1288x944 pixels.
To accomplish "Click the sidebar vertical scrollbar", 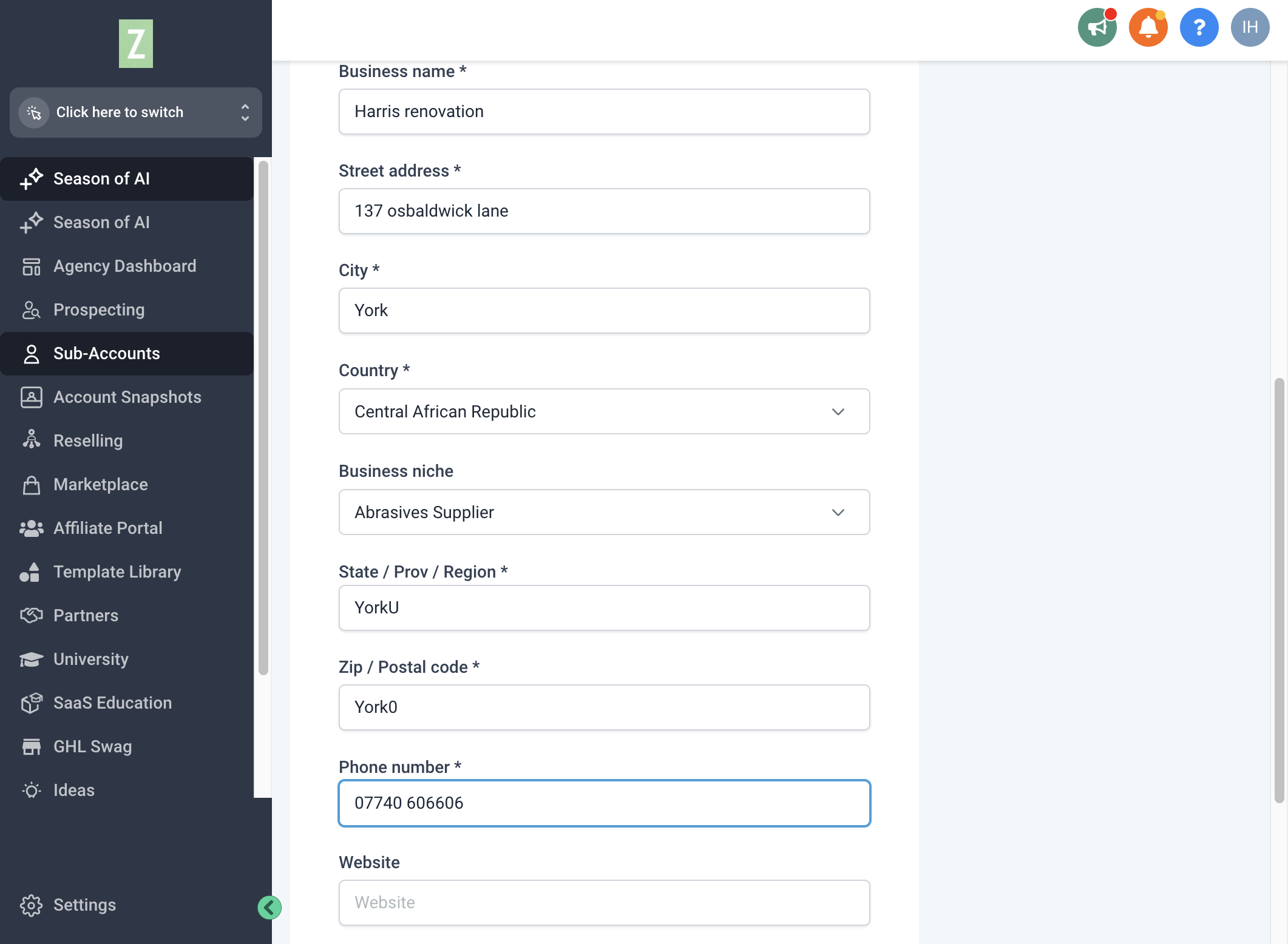I will pyautogui.click(x=263, y=417).
